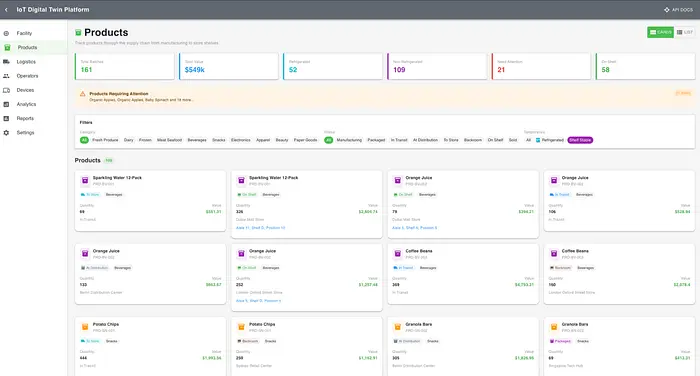Image resolution: width=700 pixels, height=376 pixels.
Task: Filter by At Distribution status
Action: 425,140
